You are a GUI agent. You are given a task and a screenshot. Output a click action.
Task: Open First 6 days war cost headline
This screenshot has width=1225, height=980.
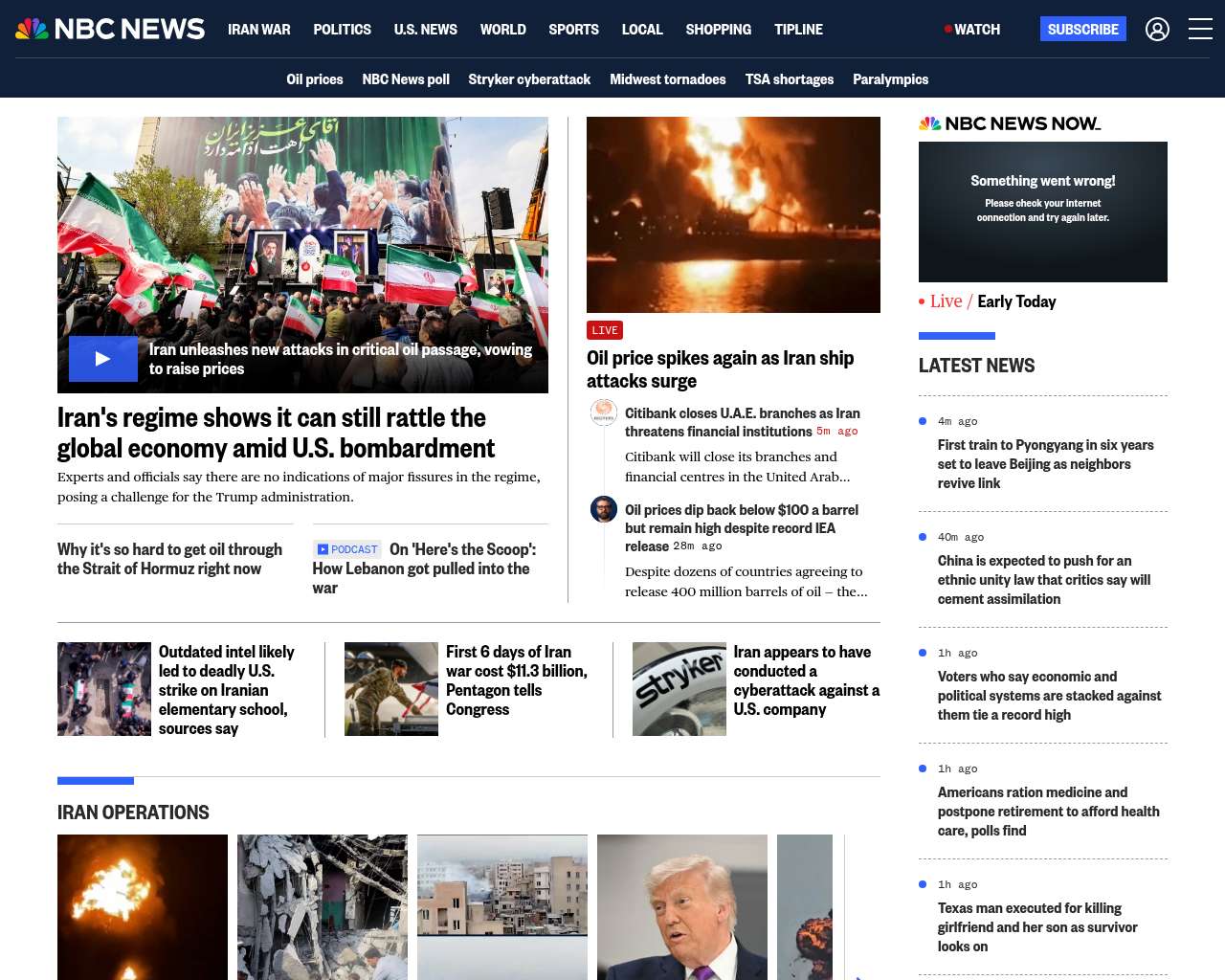click(517, 680)
